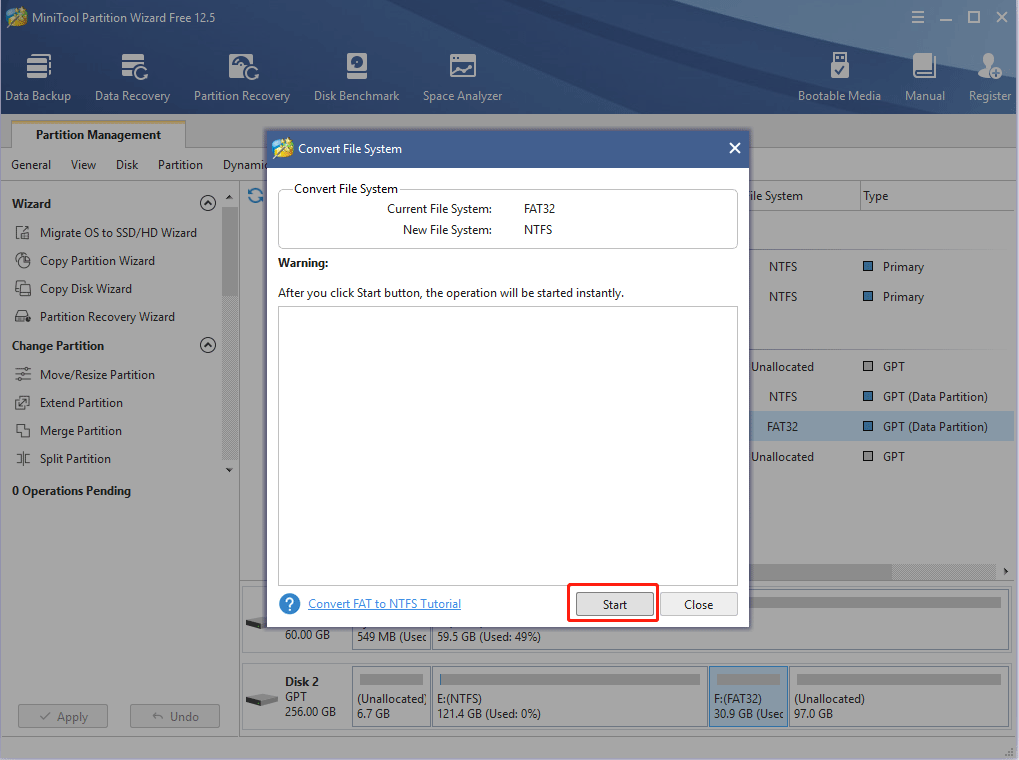Select the first NTFS Primary row
Image resolution: width=1019 pixels, height=760 pixels.
point(881,267)
